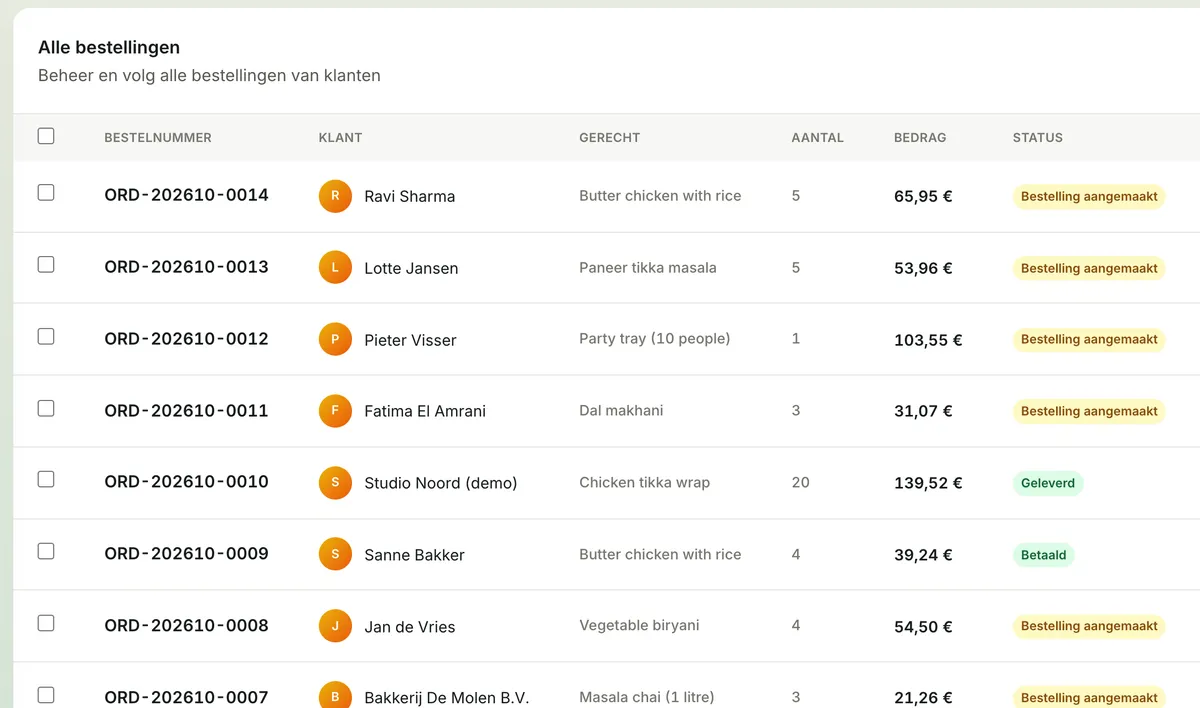This screenshot has height=708, width=1200.
Task: Click Jan de Vries's avatar with letter J
Action: [x=335, y=626]
